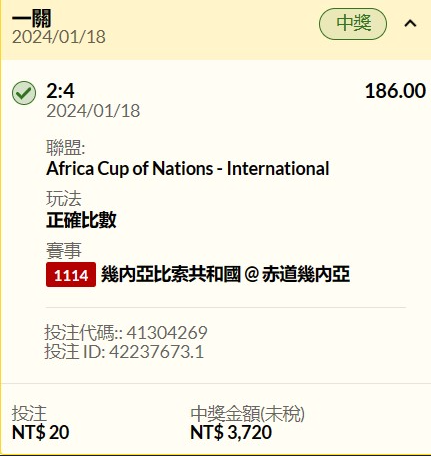Select the bet ID 42237673.1
The image size is (431, 456).
click(156, 352)
